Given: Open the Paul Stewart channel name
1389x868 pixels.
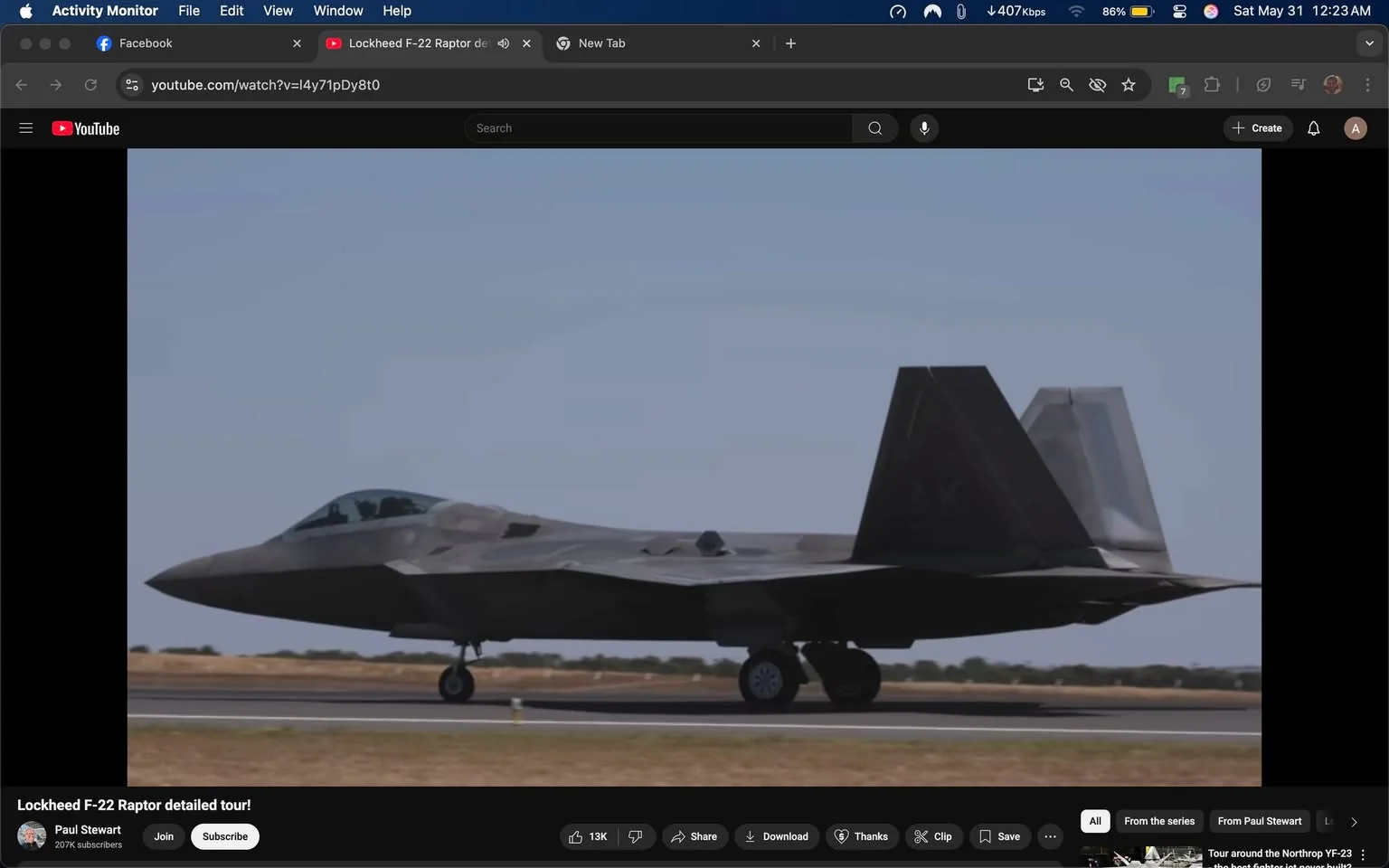Looking at the screenshot, I should (x=88, y=829).
